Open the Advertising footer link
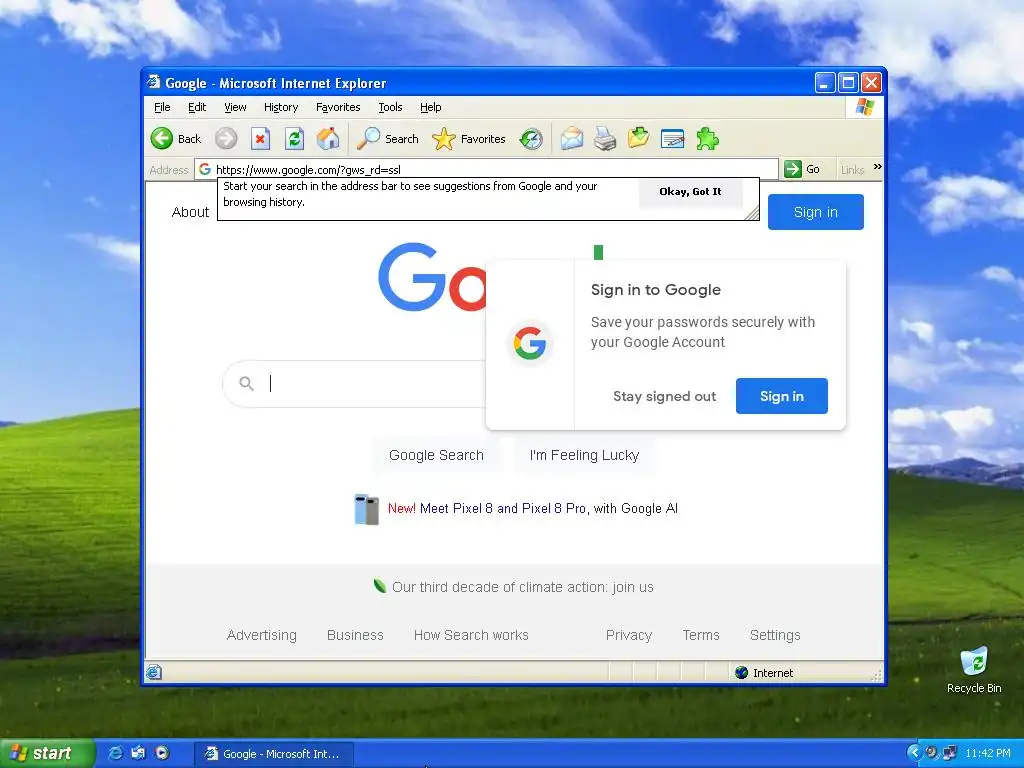 pyautogui.click(x=261, y=635)
